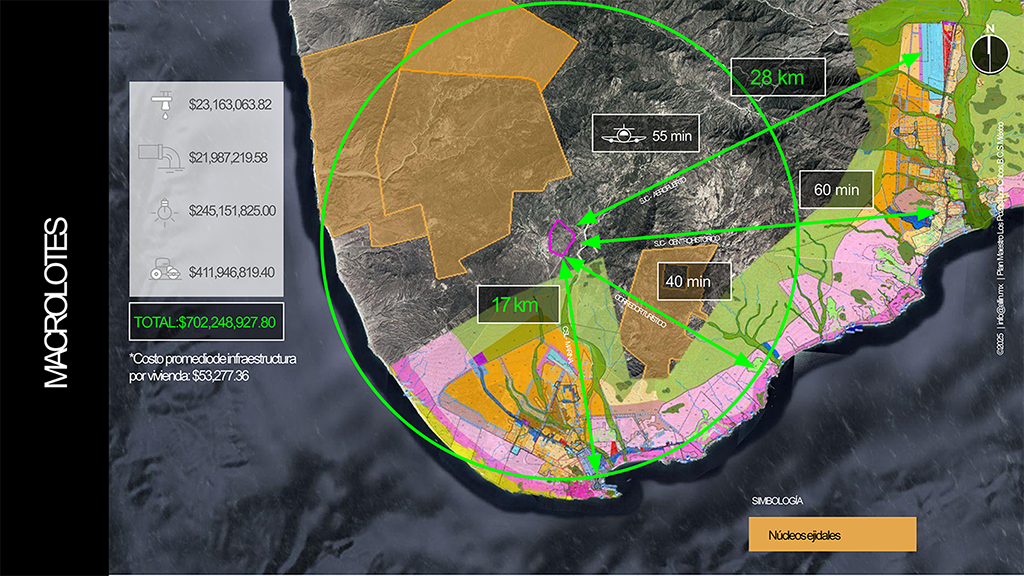This screenshot has width=1024, height=576.
Task: Select the light bulb electricity icon
Action: click(164, 212)
